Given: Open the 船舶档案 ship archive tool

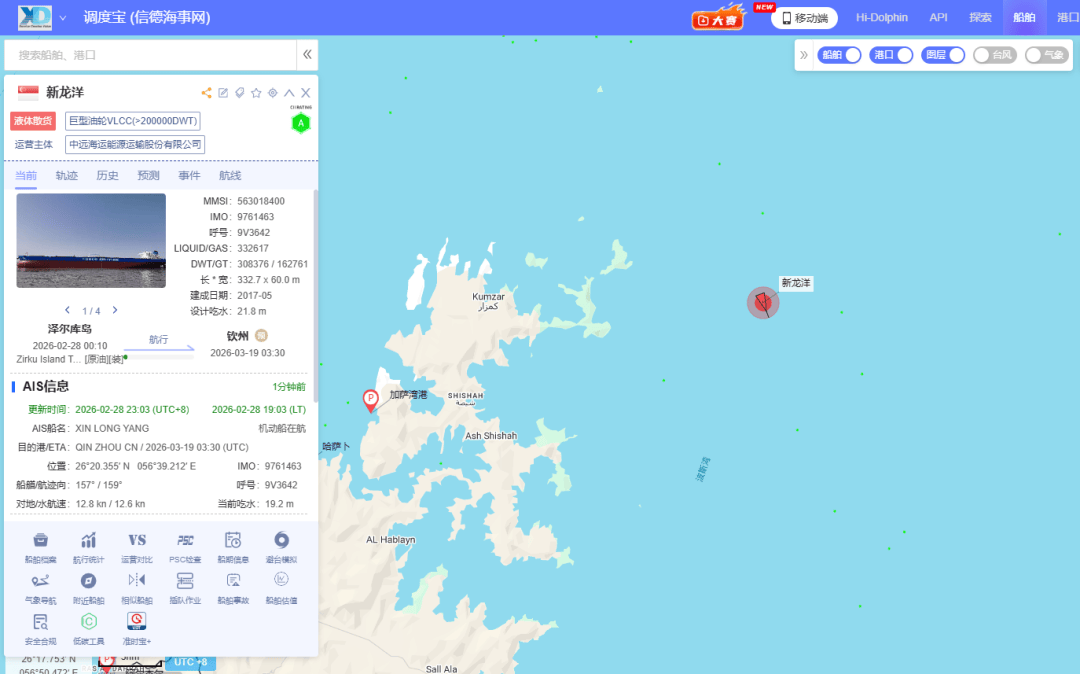Looking at the screenshot, I should (41, 545).
